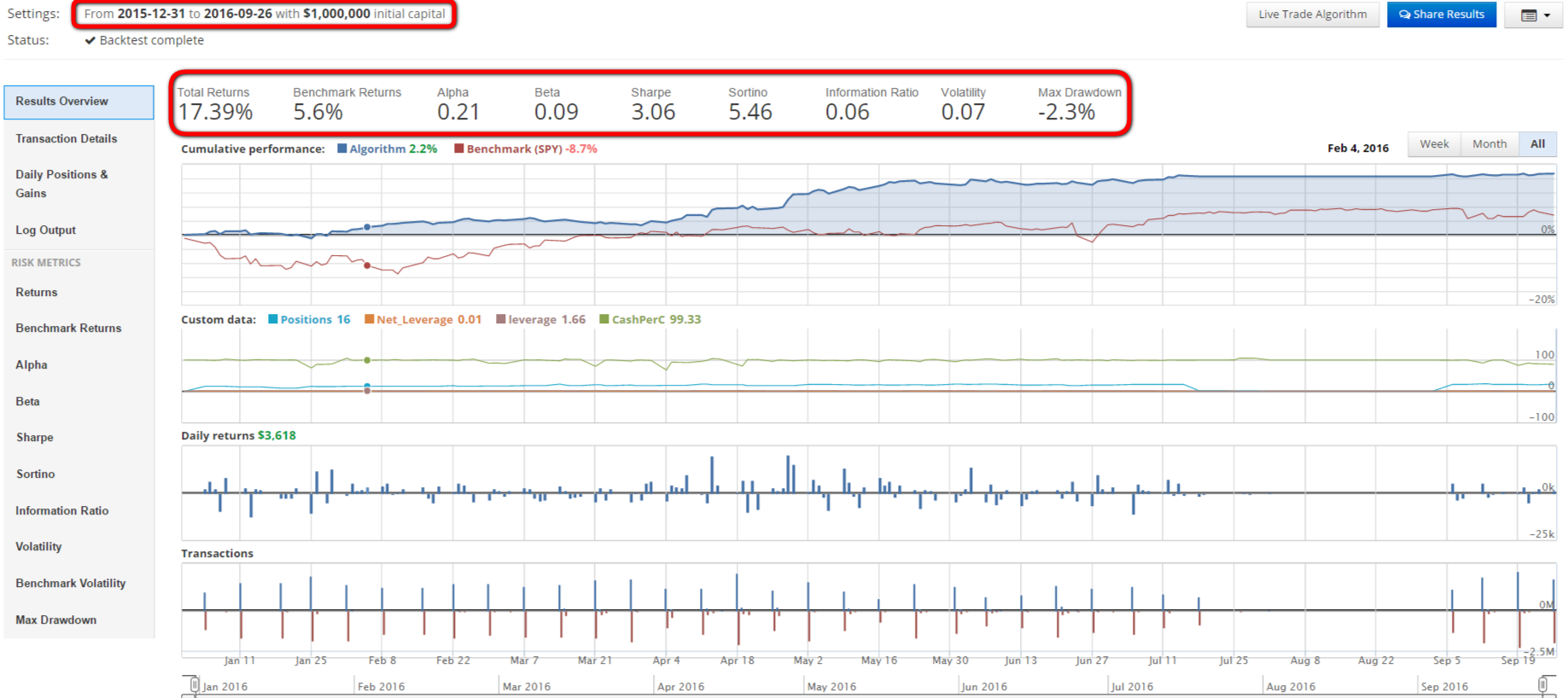The image size is (1568, 698).
Task: Click red marker dot on Benchmark line
Action: point(367,265)
